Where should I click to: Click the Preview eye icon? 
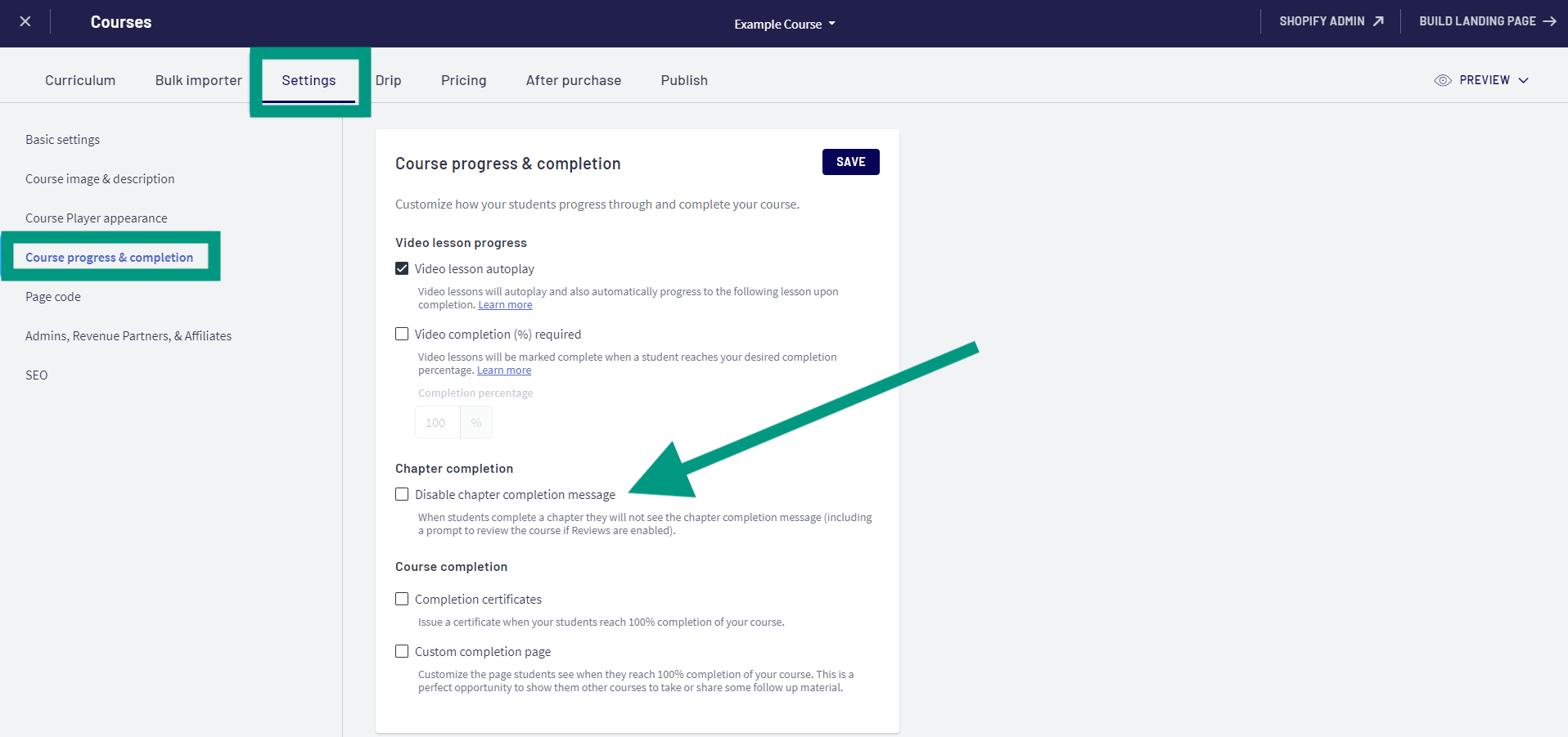pyautogui.click(x=1443, y=80)
